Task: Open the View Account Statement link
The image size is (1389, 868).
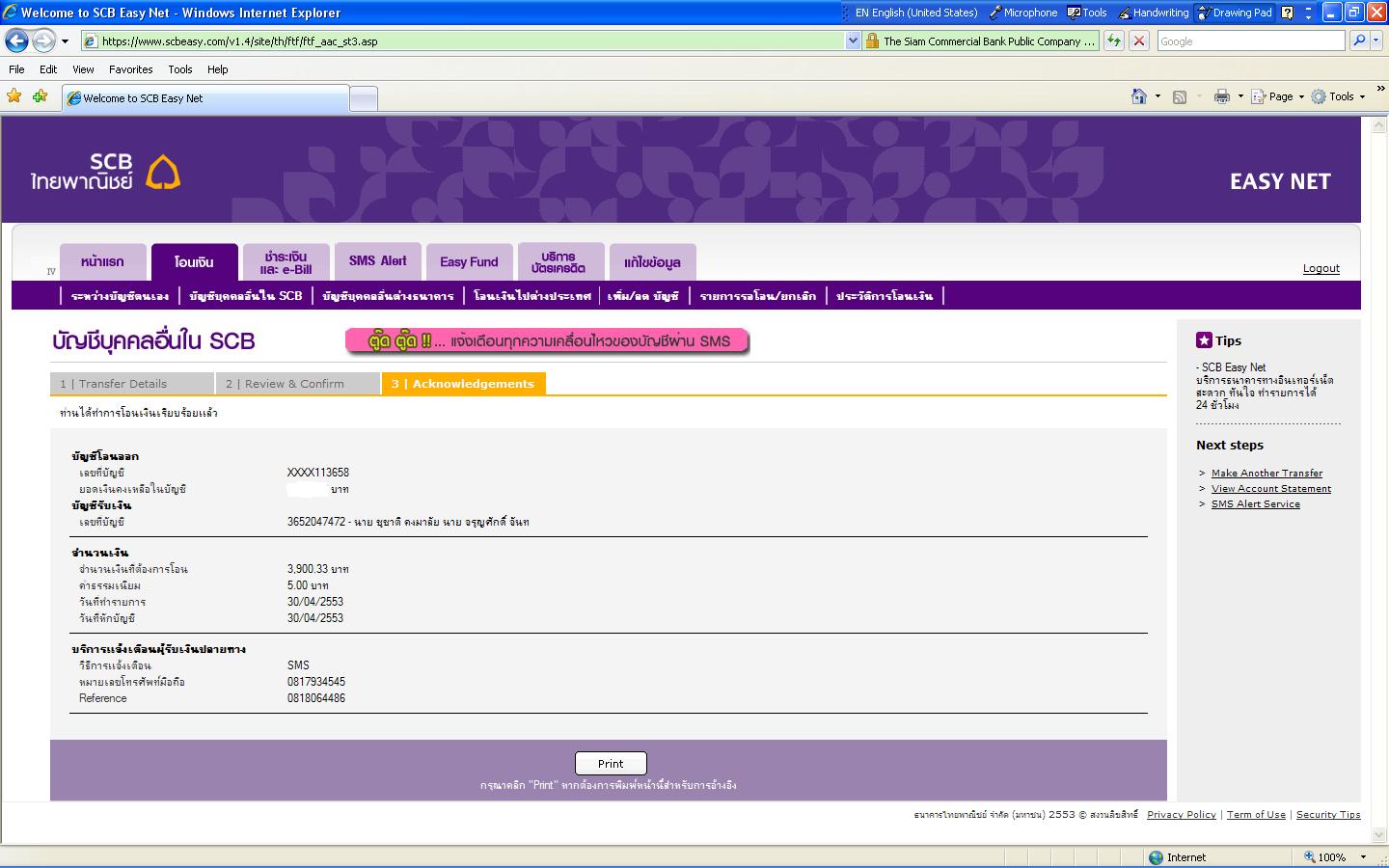Action: (x=1270, y=488)
